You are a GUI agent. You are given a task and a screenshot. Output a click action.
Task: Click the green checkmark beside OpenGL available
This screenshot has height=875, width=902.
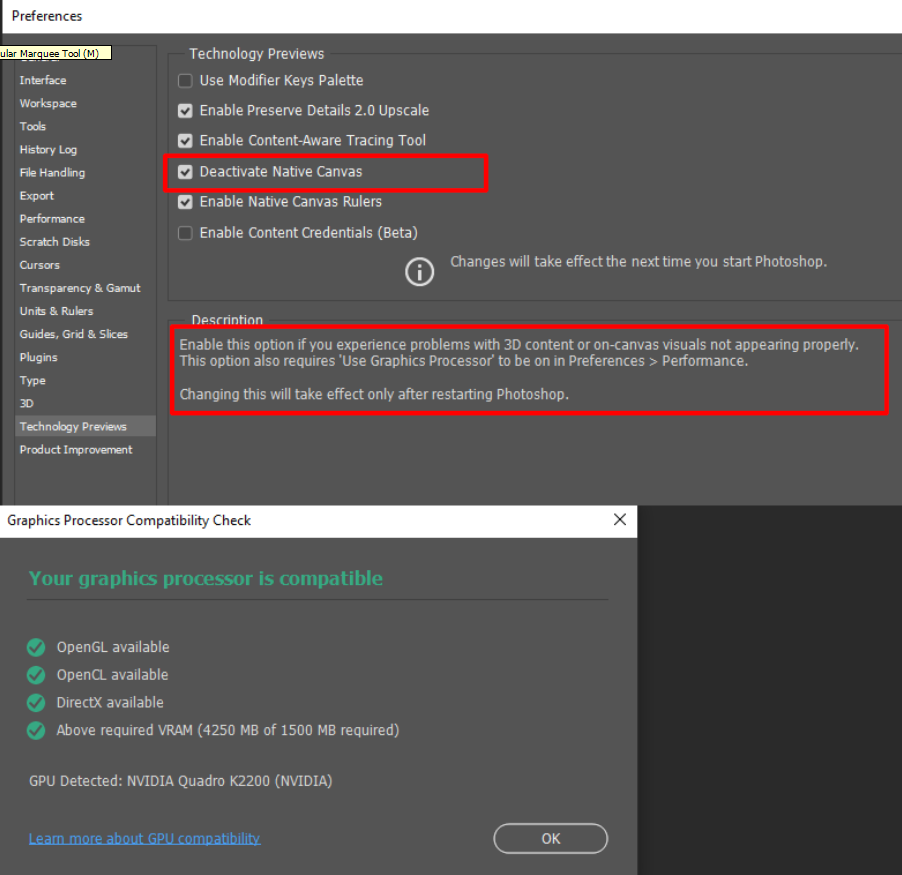[36, 647]
